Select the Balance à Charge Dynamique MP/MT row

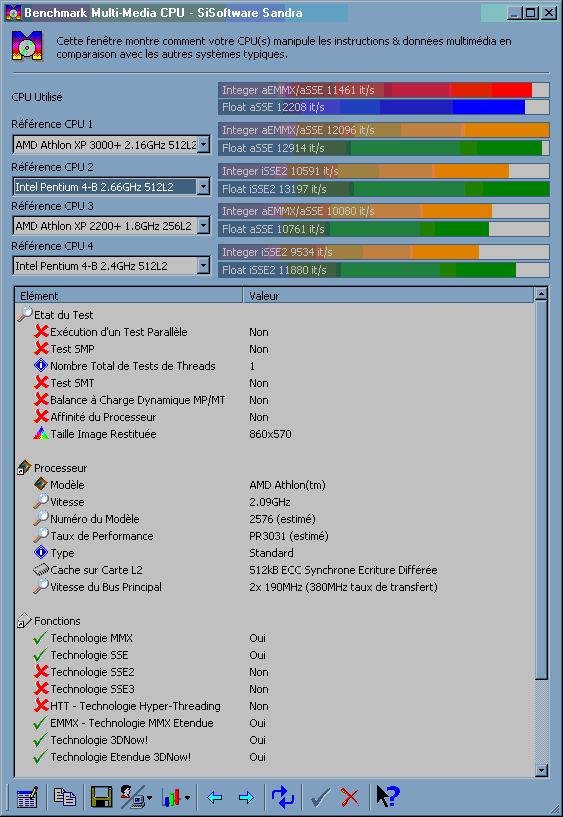click(276, 400)
